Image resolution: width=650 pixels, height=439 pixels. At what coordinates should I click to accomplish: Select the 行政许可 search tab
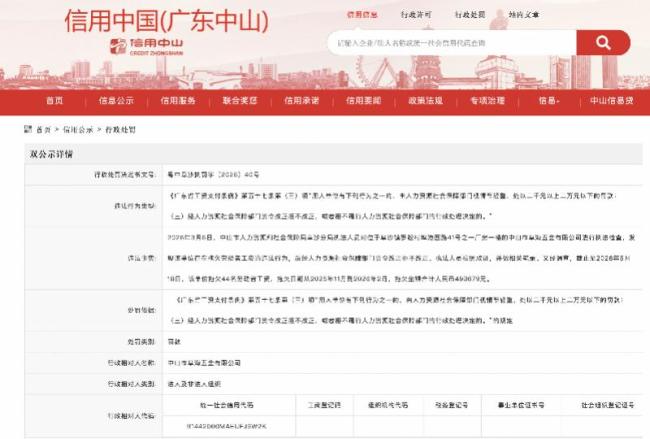(x=416, y=15)
